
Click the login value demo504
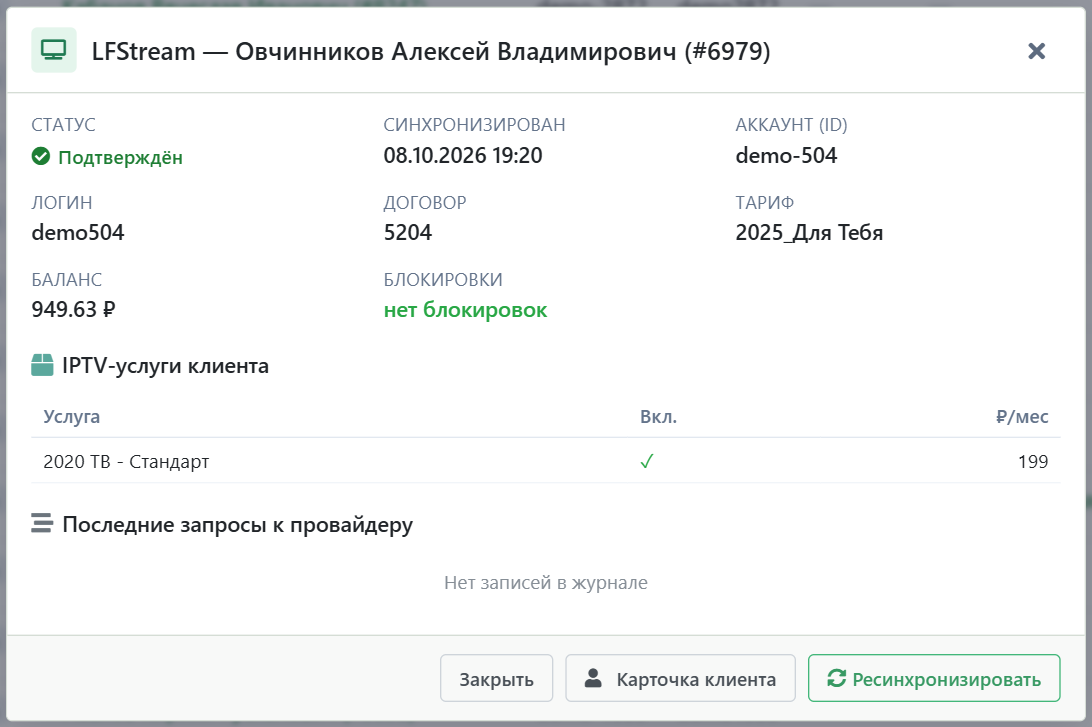(x=78, y=233)
